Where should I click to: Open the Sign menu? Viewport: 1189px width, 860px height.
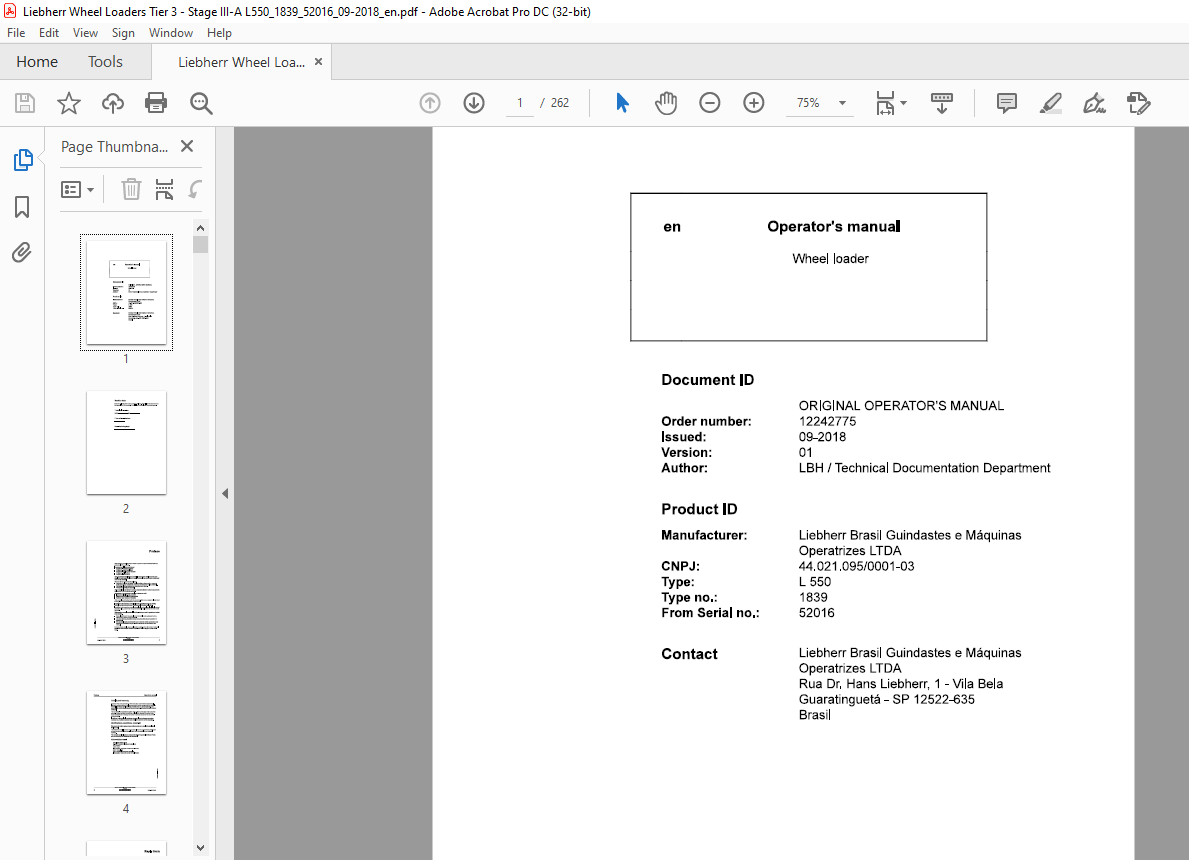[123, 33]
